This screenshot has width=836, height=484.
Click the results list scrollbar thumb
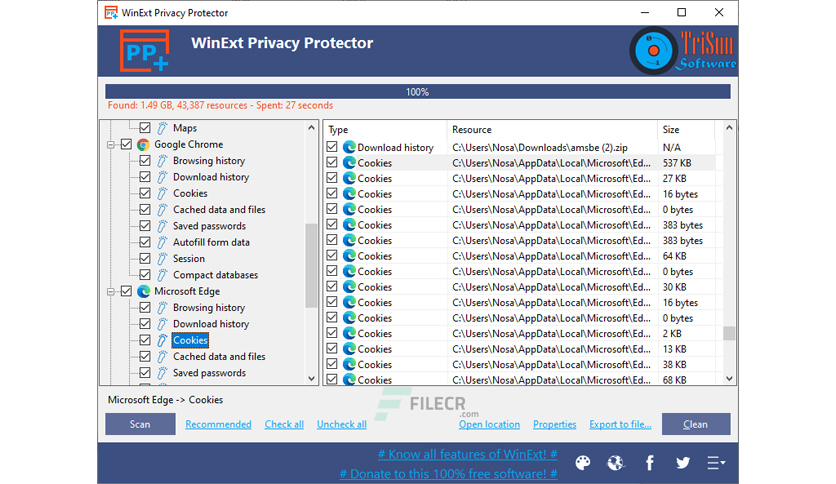pos(729,333)
